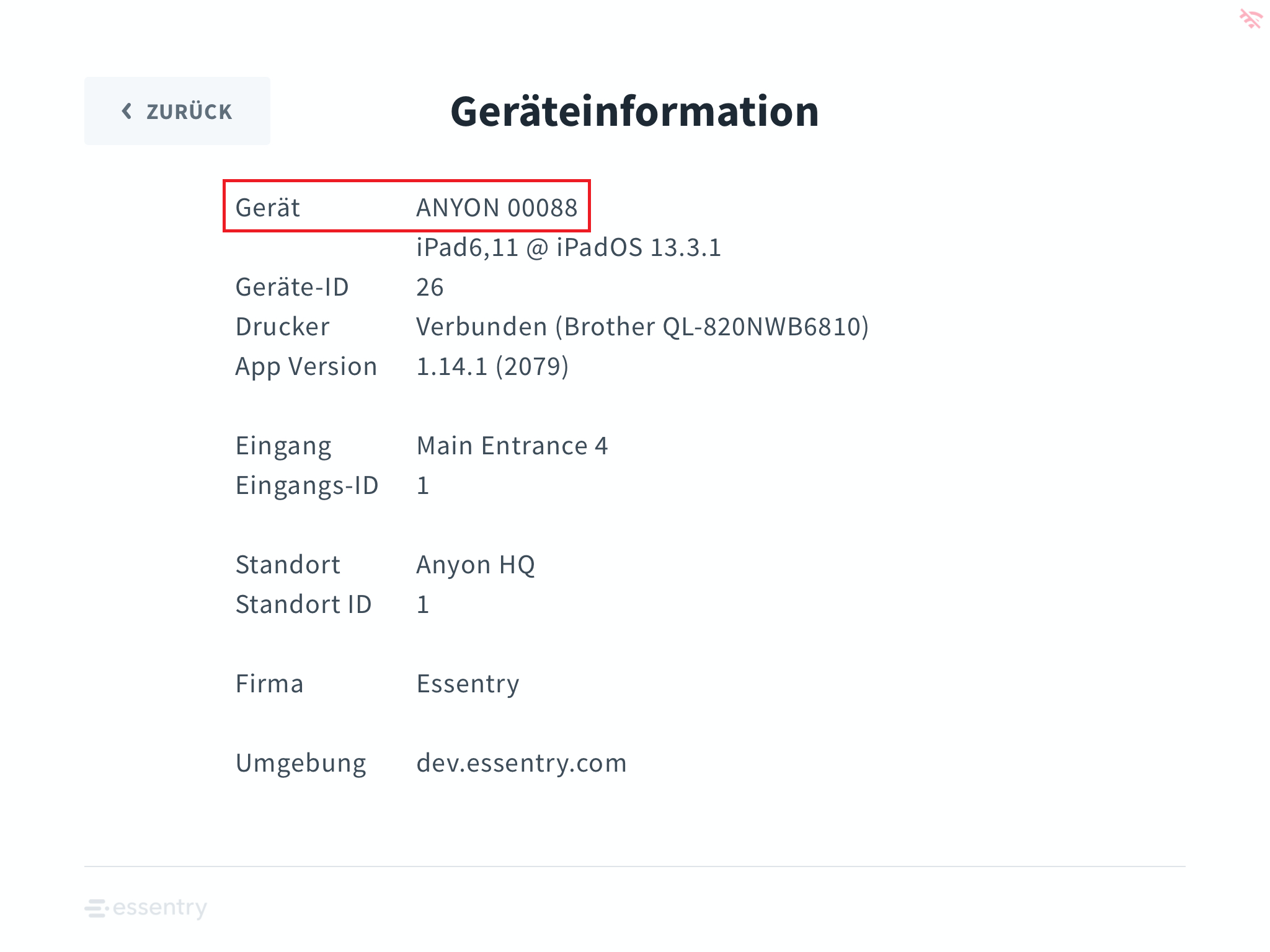Click the entrance value Main Entrance 4

point(512,446)
